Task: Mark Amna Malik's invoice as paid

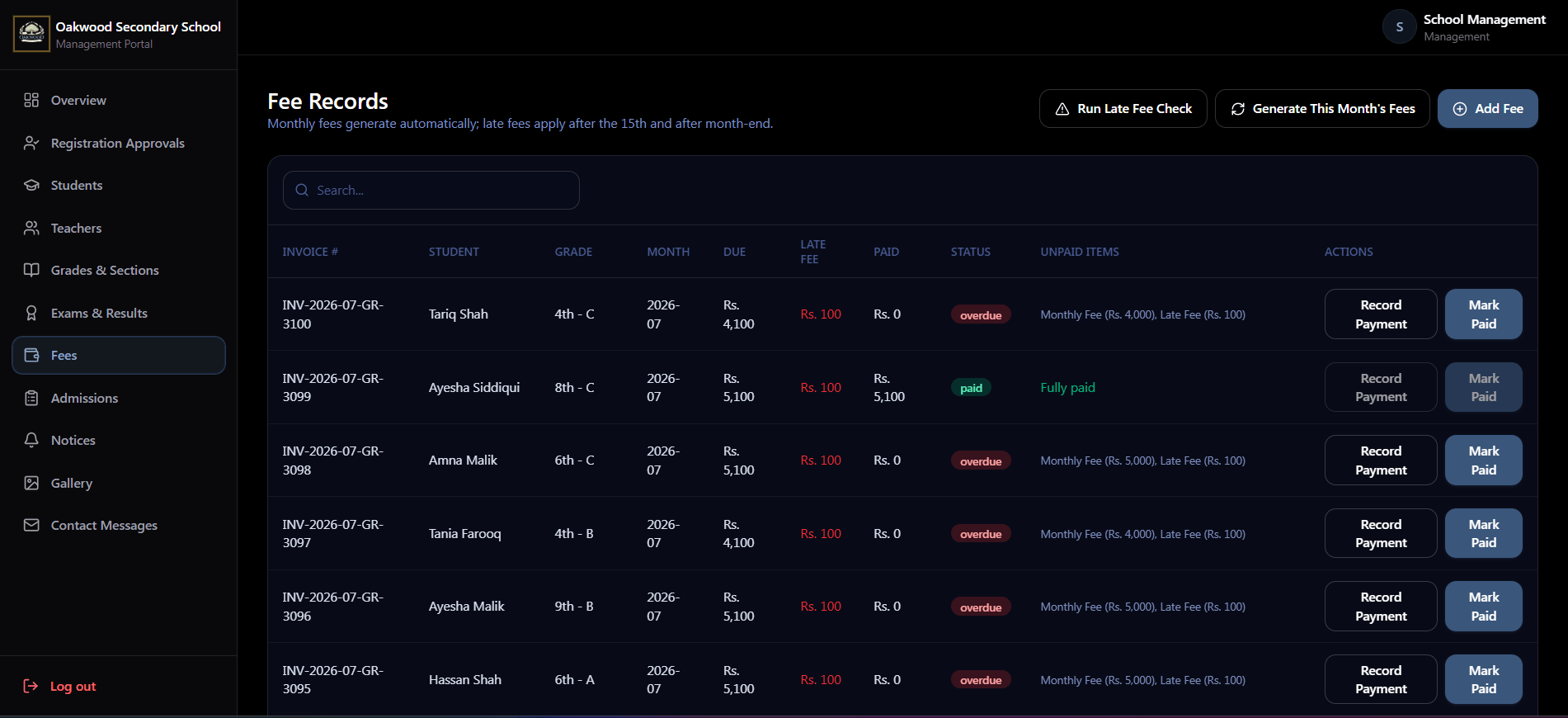Action: pos(1483,461)
